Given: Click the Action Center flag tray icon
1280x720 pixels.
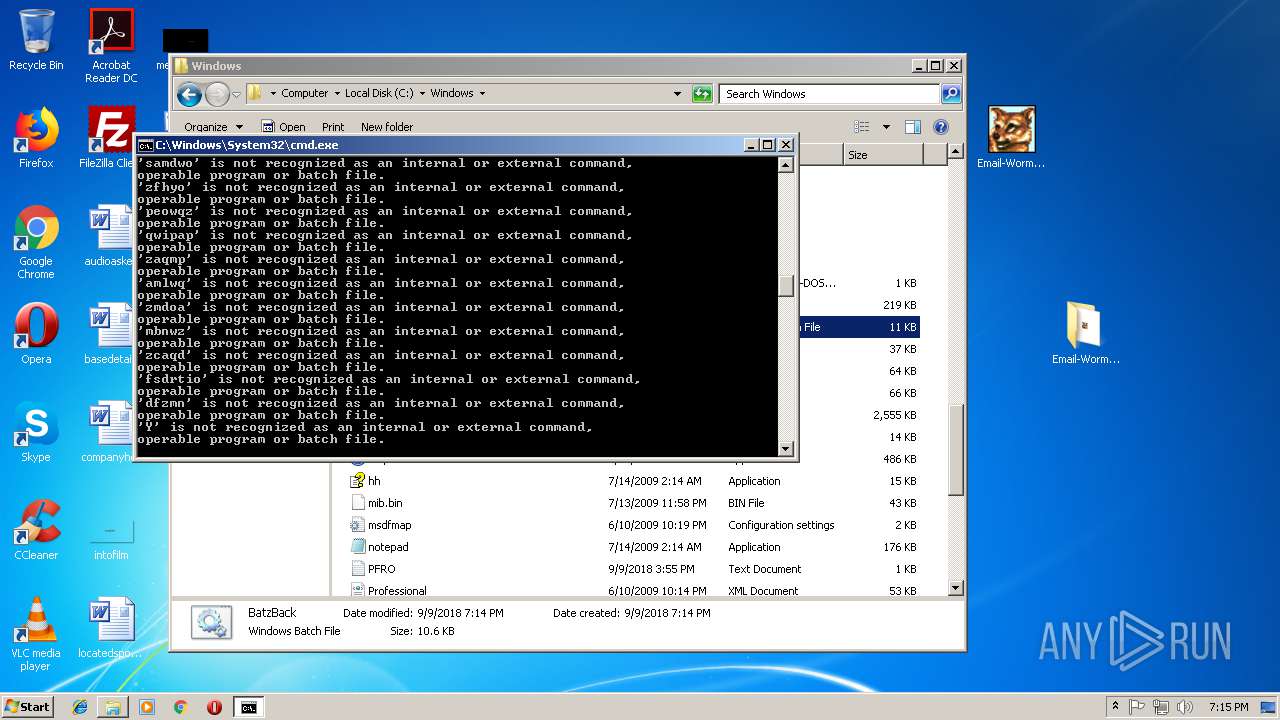Looking at the screenshot, I should tap(1136, 706).
